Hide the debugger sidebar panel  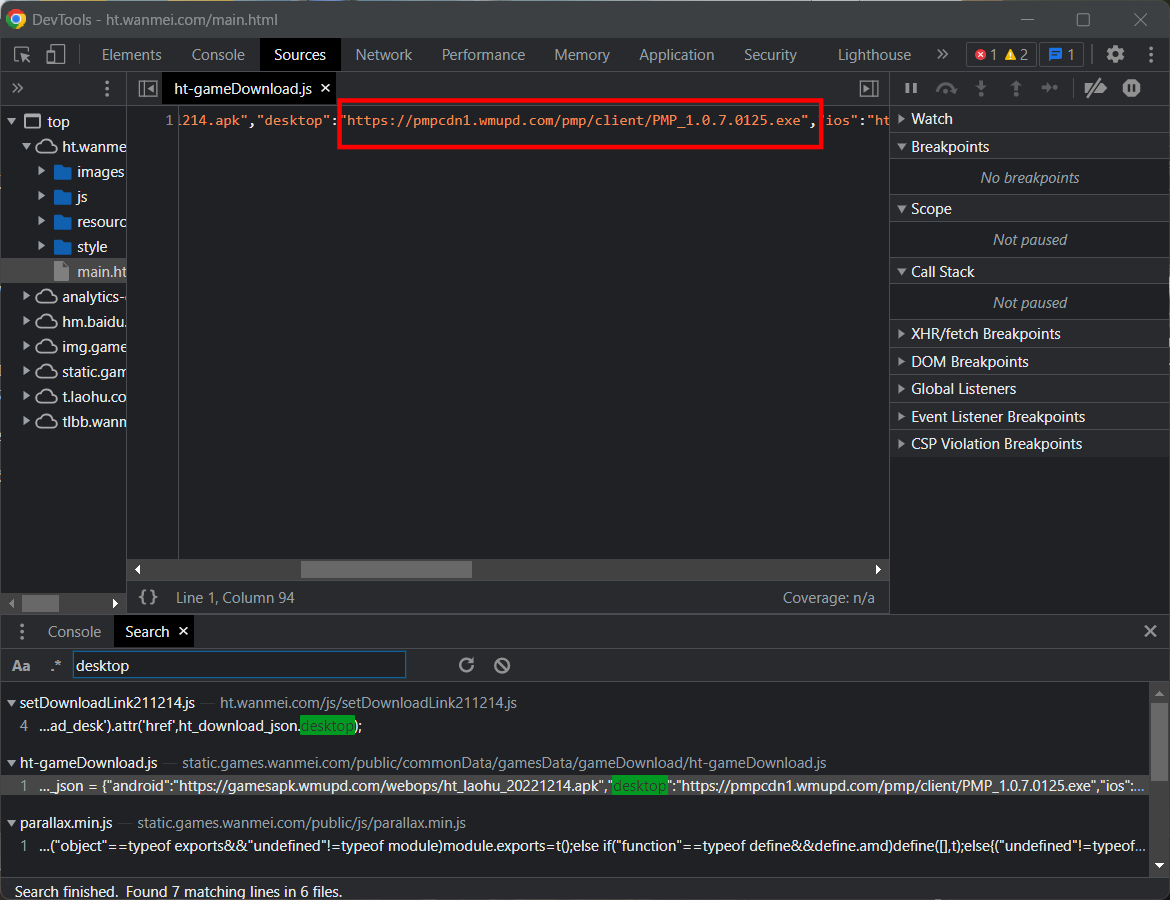[869, 89]
